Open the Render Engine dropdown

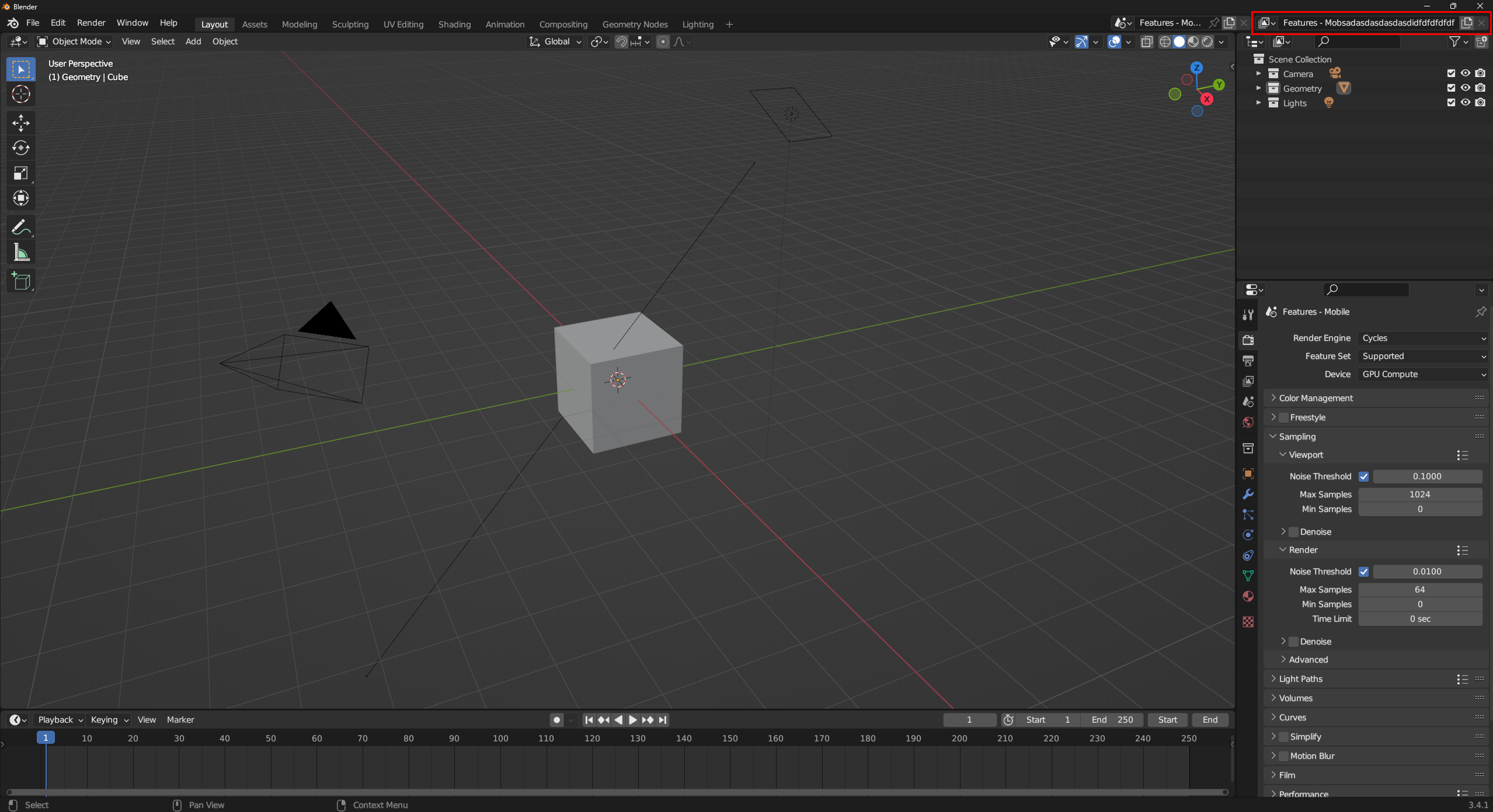[1422, 338]
